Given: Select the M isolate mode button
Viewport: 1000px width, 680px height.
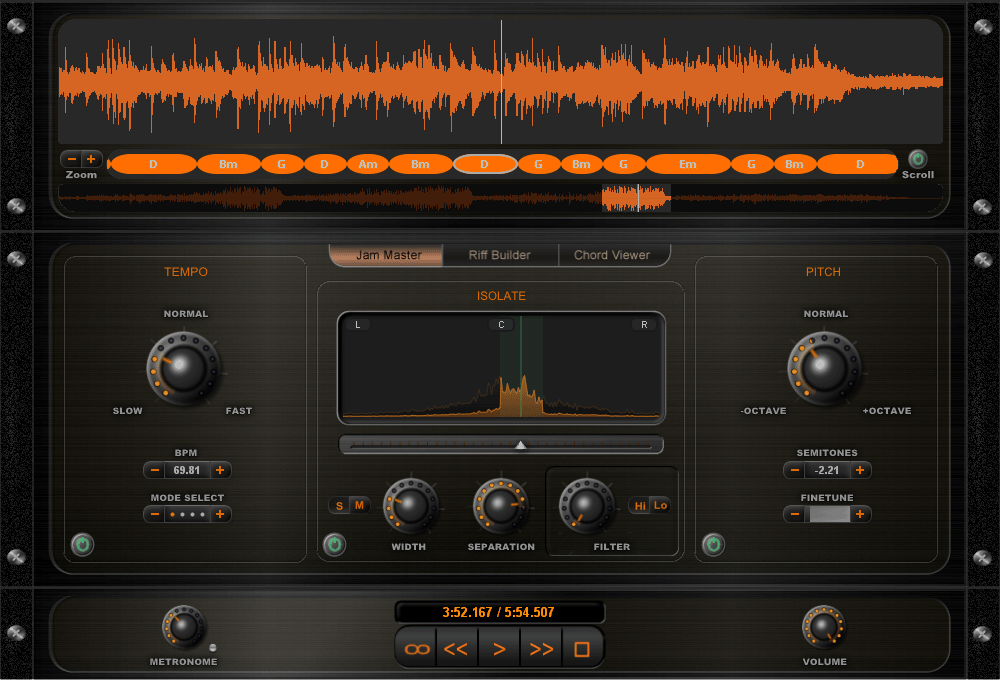Looking at the screenshot, I should [x=360, y=505].
